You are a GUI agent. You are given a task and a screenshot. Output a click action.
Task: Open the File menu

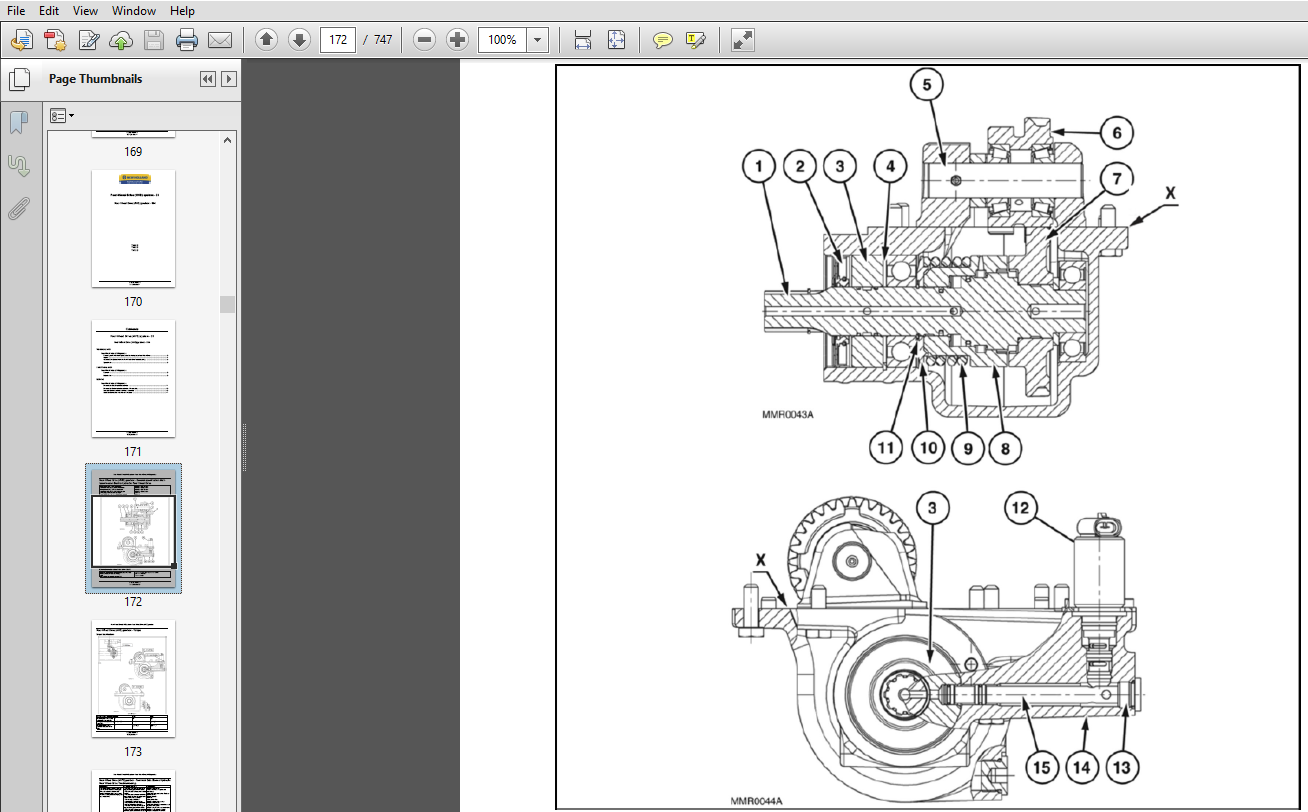point(16,10)
